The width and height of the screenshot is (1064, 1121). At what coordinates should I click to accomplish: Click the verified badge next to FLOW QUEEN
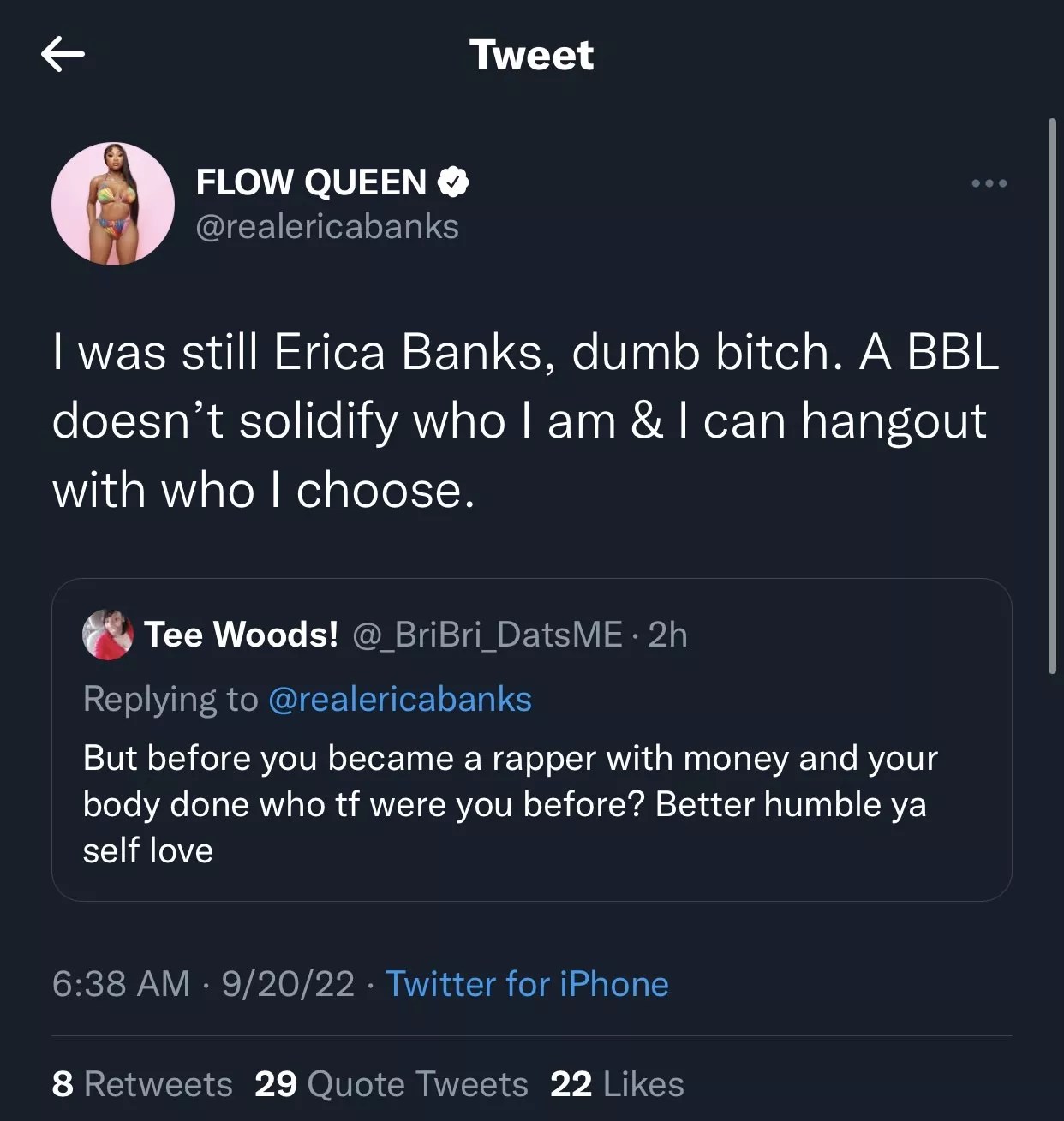tap(453, 182)
